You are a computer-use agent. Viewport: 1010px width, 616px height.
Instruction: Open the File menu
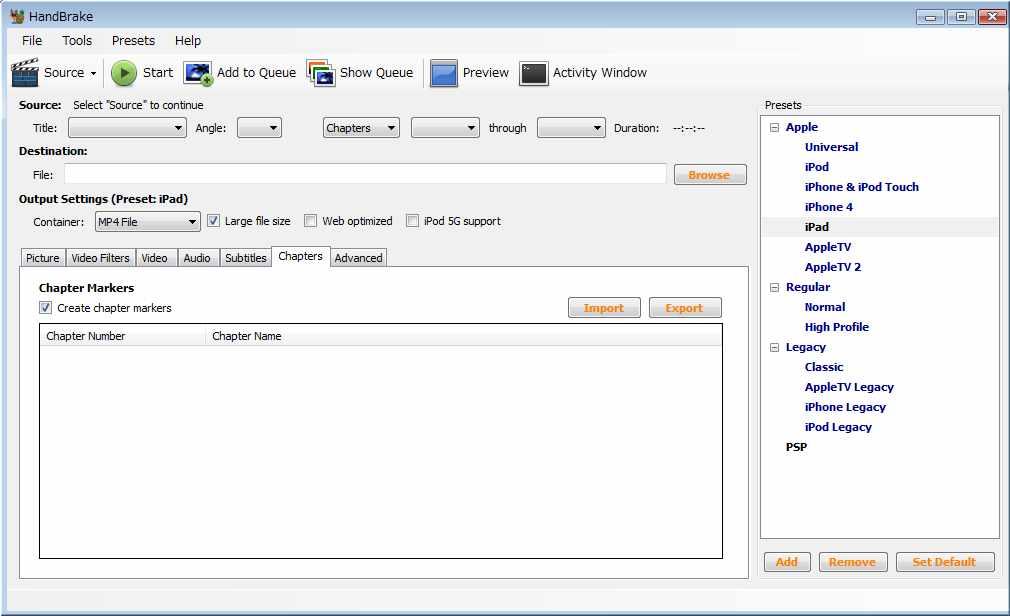(32, 41)
